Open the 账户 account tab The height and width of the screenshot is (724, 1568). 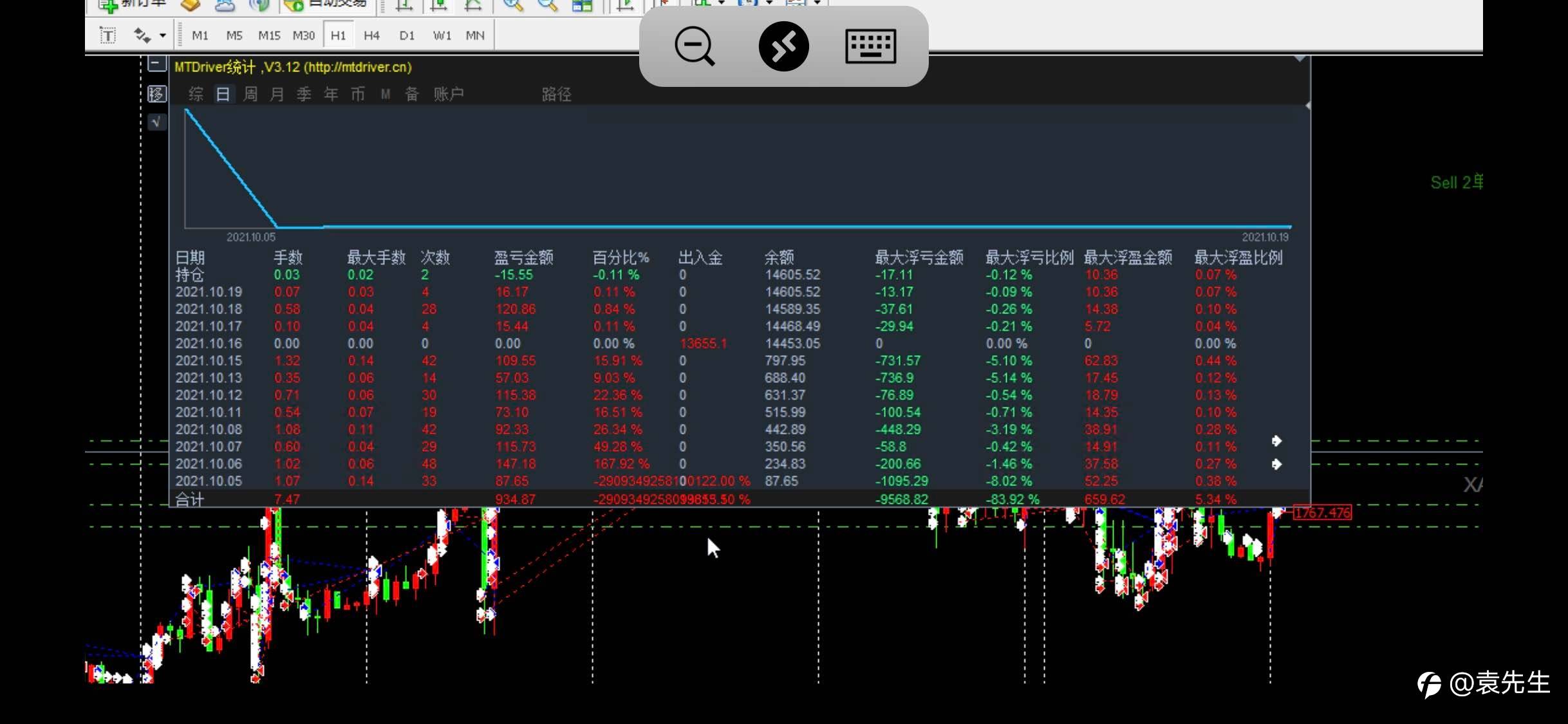pyautogui.click(x=449, y=95)
